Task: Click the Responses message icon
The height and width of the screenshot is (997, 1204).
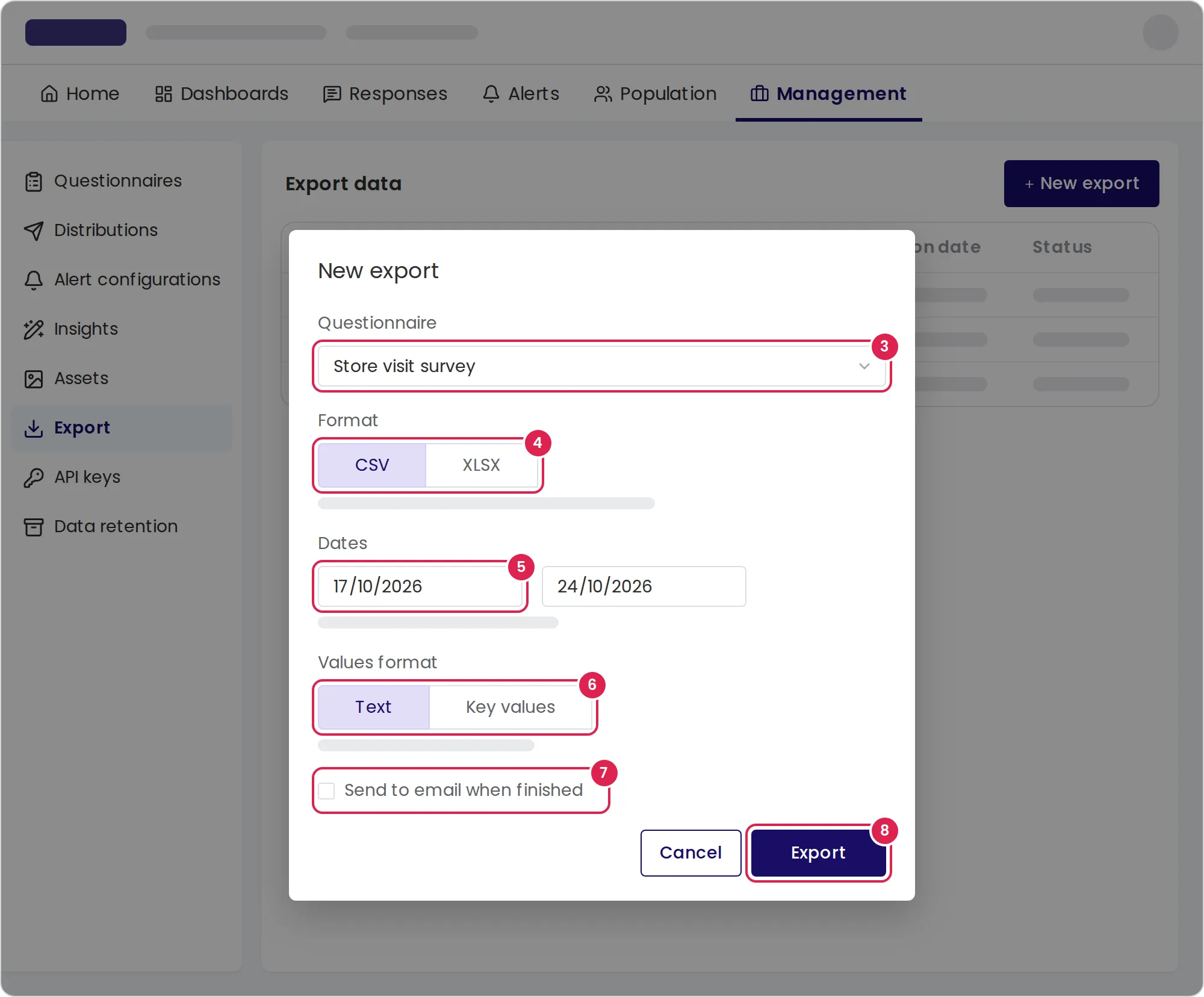Action: click(x=332, y=94)
